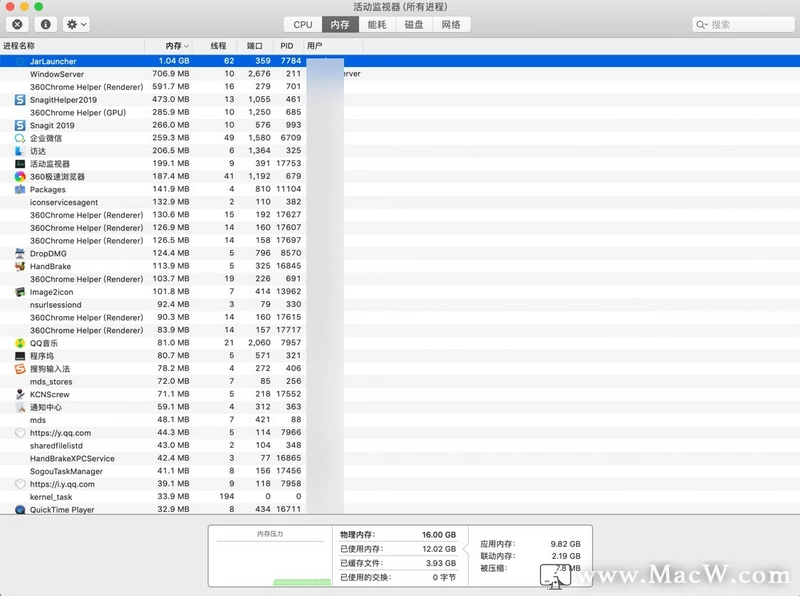The height and width of the screenshot is (596, 800).
Task: Click PID 17753 cell
Action: pos(288,163)
